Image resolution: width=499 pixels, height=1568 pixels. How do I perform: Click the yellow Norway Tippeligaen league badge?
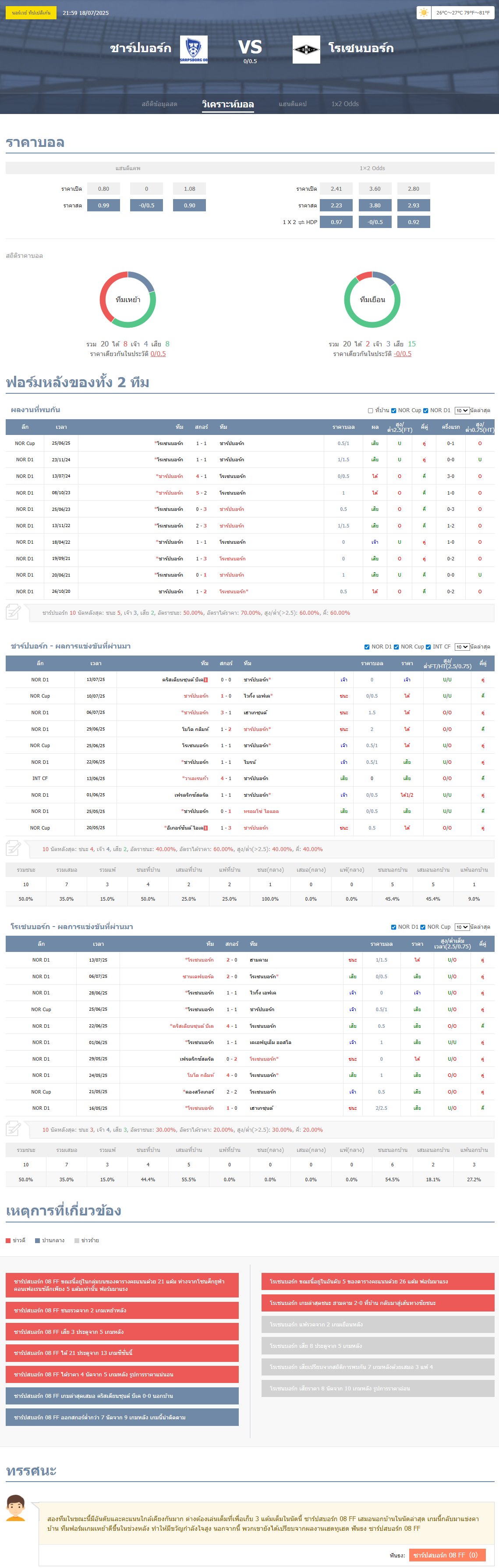pyautogui.click(x=31, y=12)
